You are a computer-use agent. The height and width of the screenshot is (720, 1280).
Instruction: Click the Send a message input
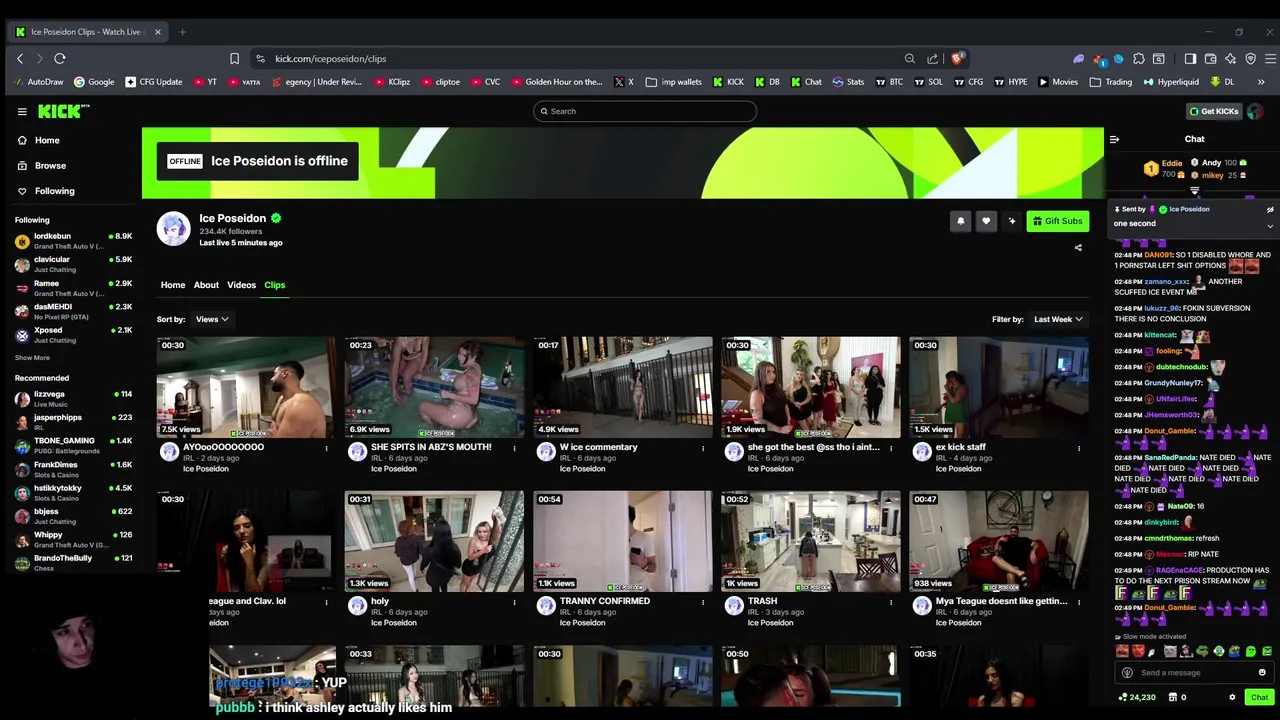[1195, 673]
